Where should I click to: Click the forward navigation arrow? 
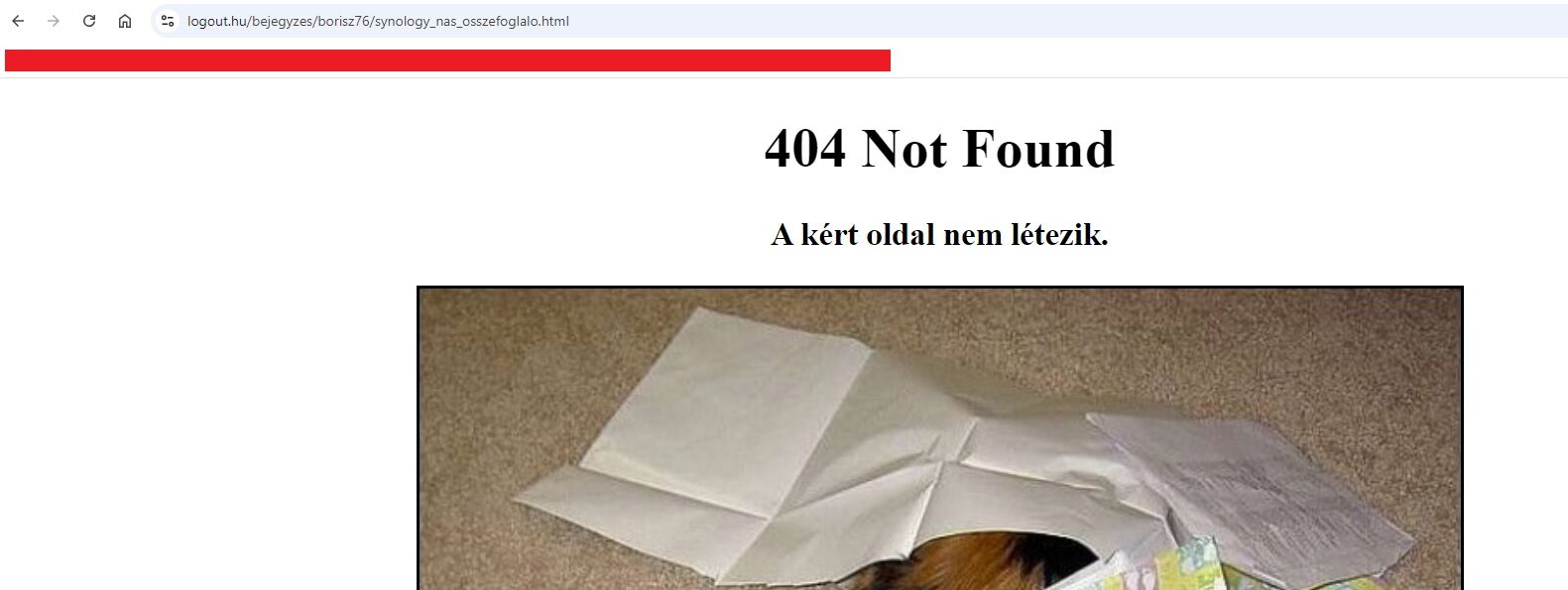pos(54,21)
